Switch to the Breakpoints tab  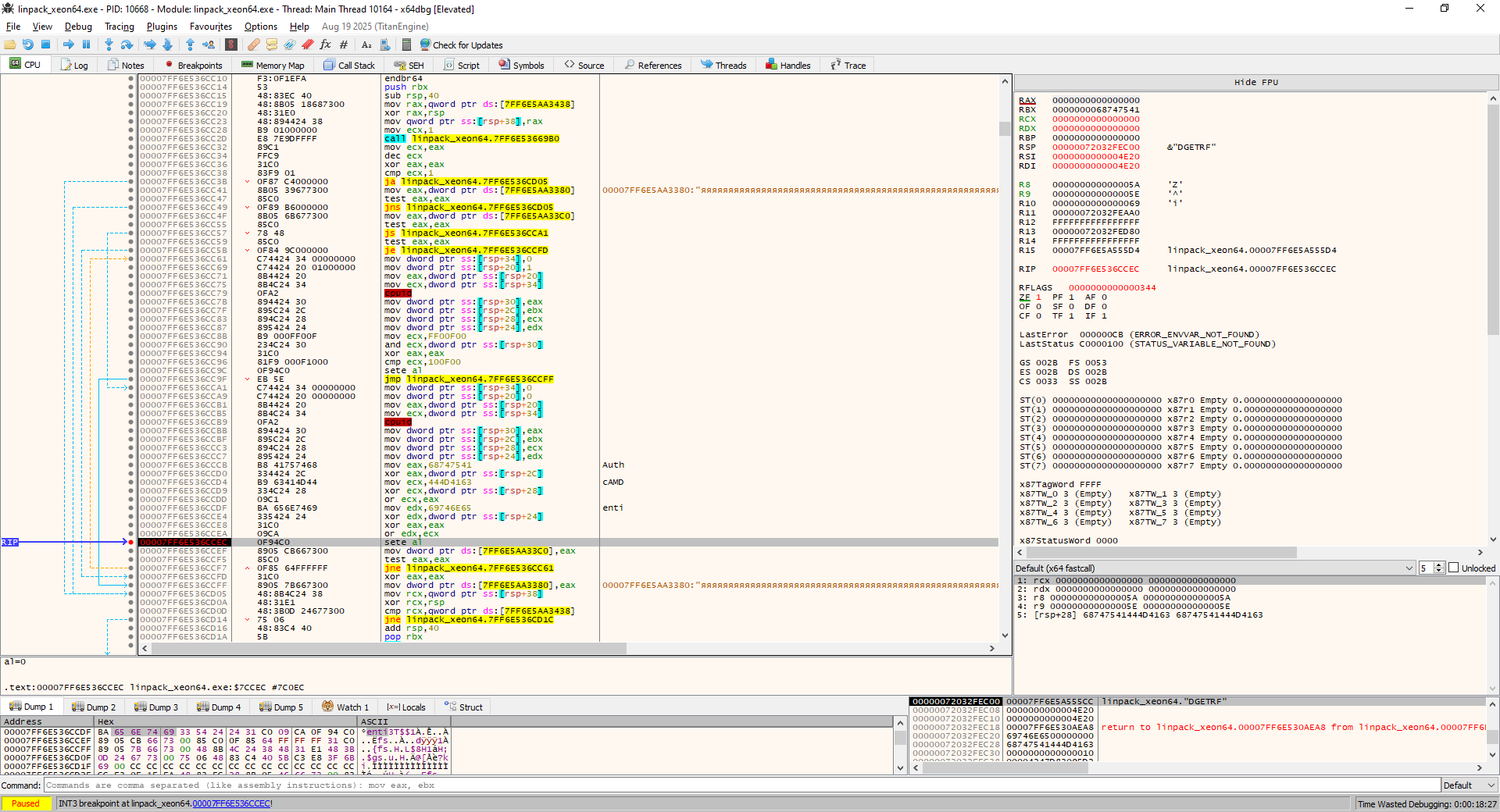click(194, 65)
